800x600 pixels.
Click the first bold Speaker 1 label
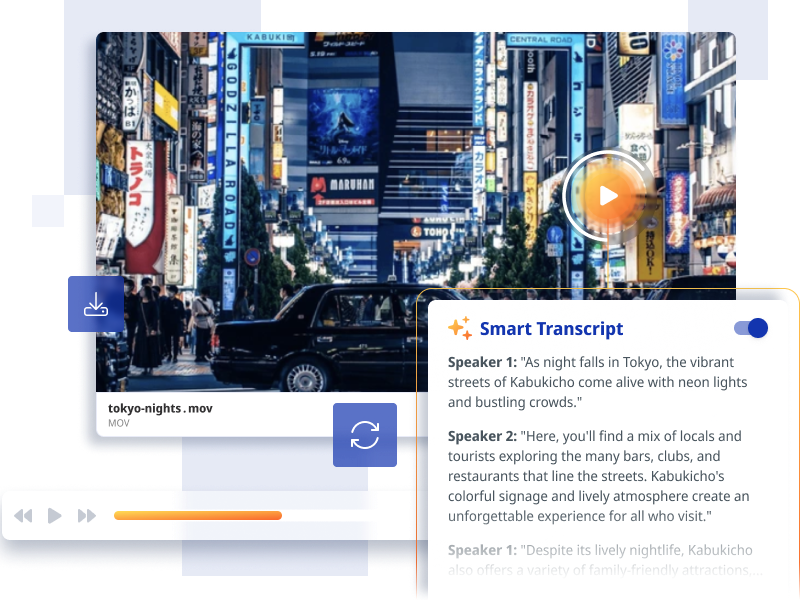[x=482, y=362]
